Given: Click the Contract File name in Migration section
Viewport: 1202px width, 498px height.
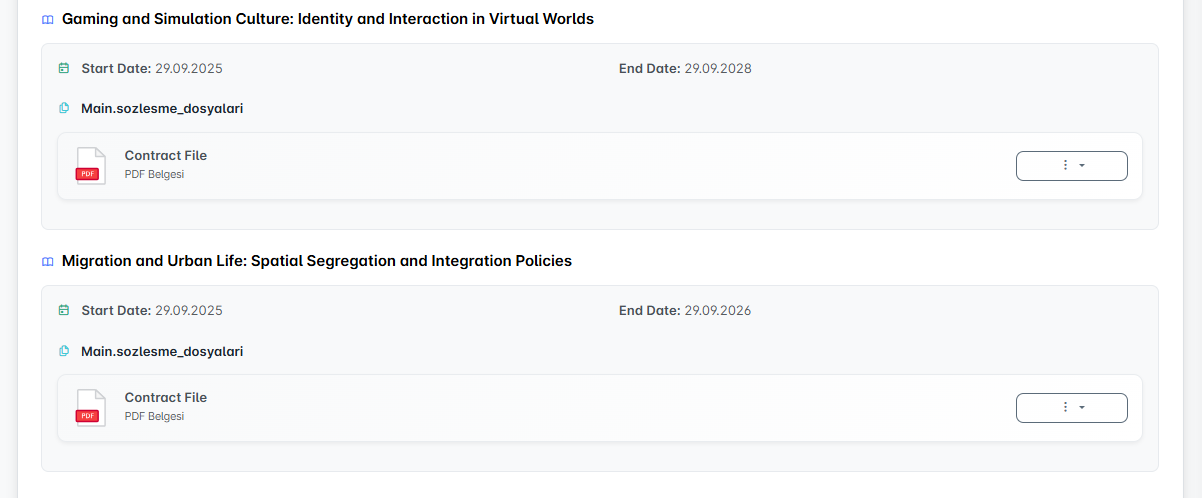Looking at the screenshot, I should (x=165, y=398).
